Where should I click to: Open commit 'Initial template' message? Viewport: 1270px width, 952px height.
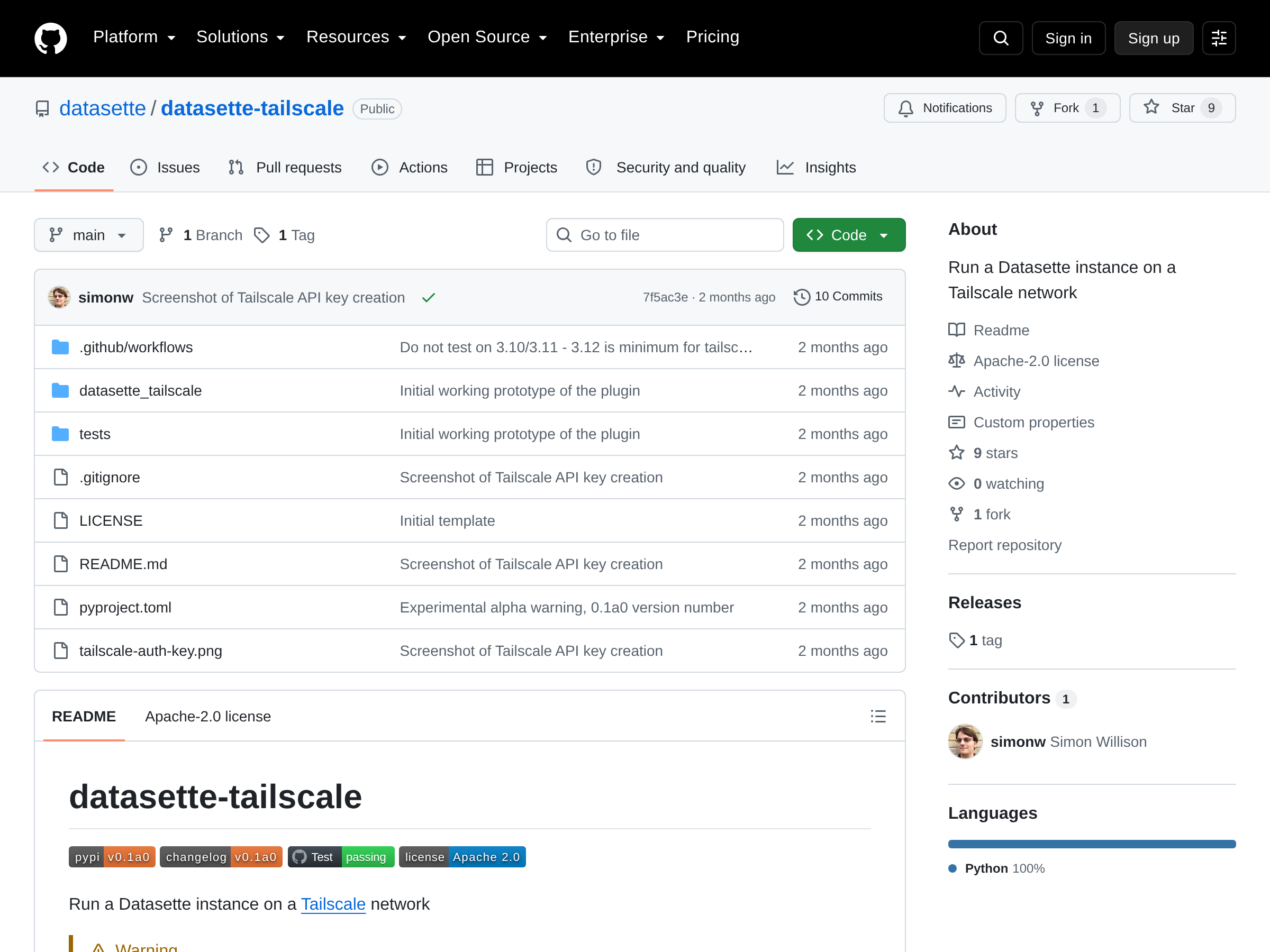click(x=447, y=520)
